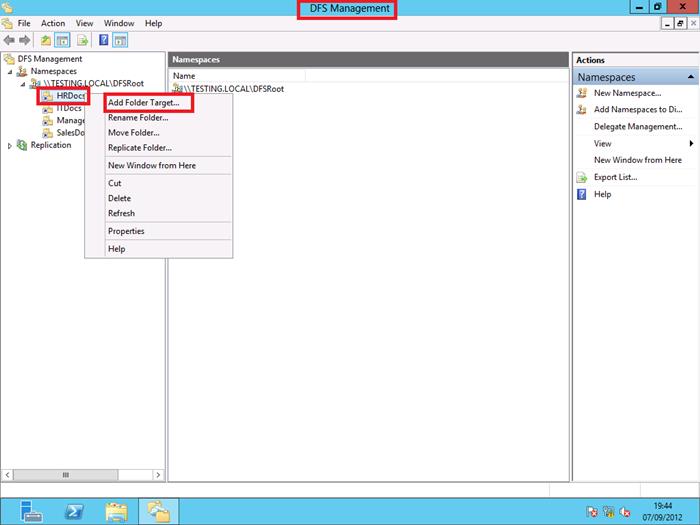This screenshot has height=525, width=700.
Task: Restore the inner MMC child window
Action: [x=679, y=24]
